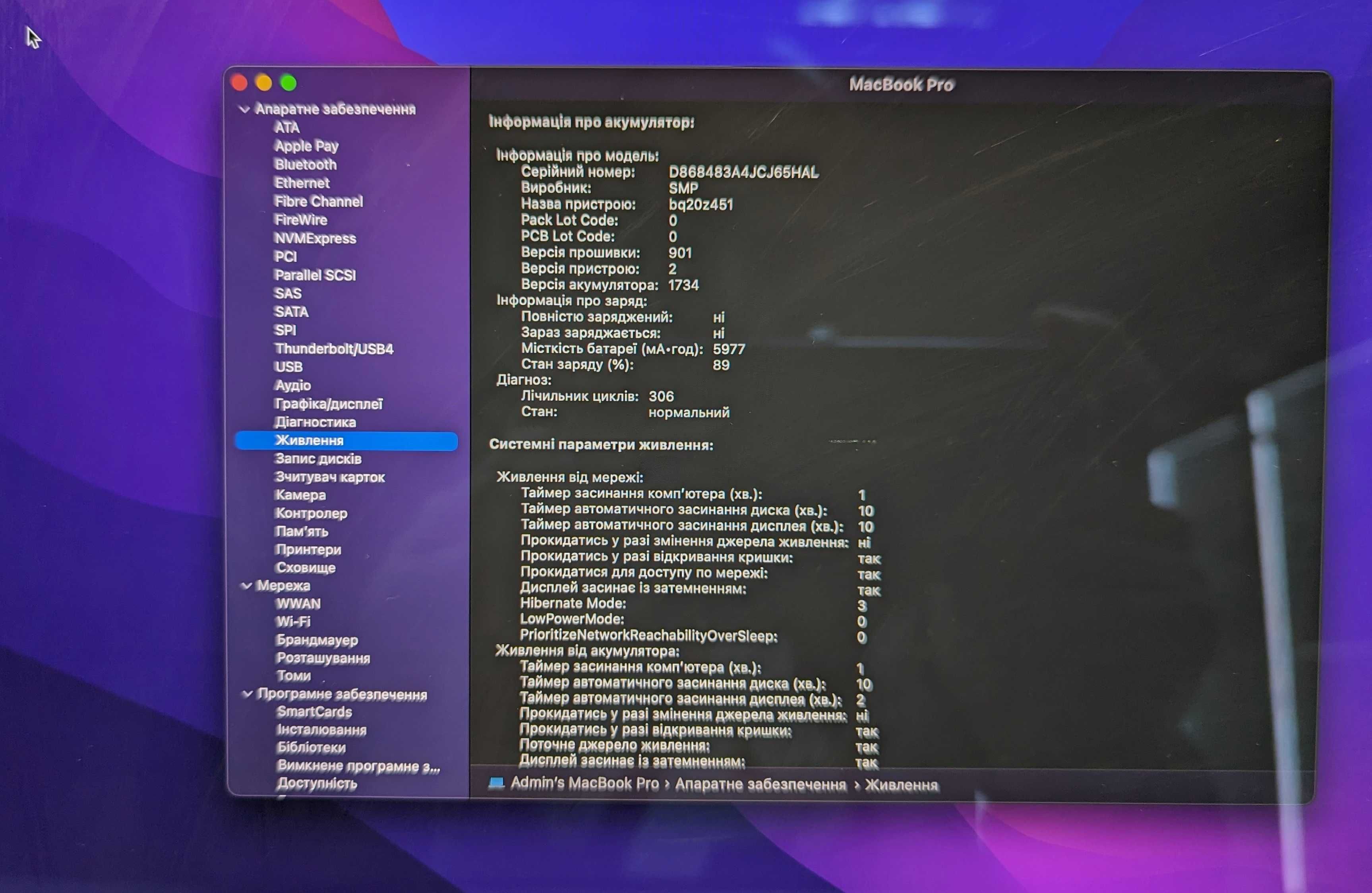Select FireWire in the sidebar
This screenshot has width=1372, height=893.
click(x=300, y=220)
